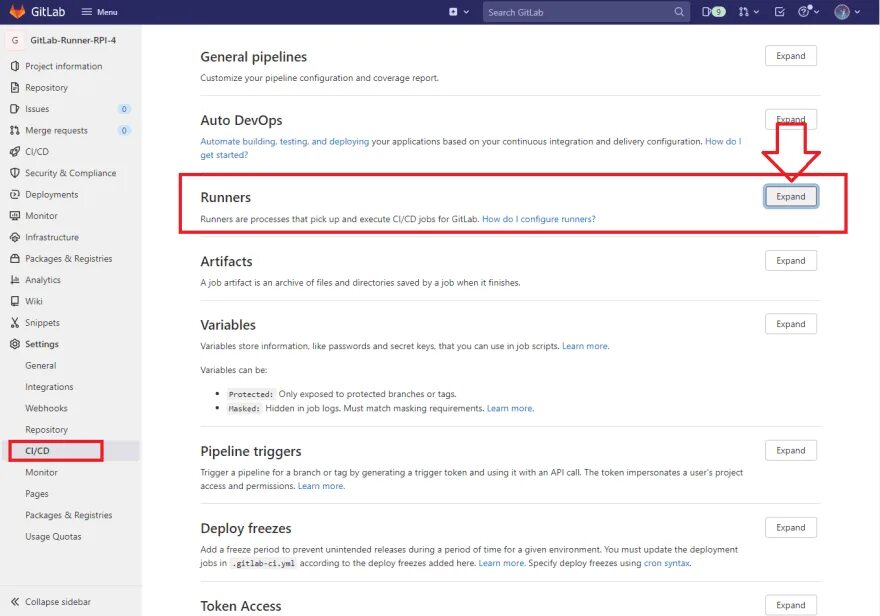Open GitLab-Runner-RPI-4 project title
The height and width of the screenshot is (616, 880).
point(73,40)
